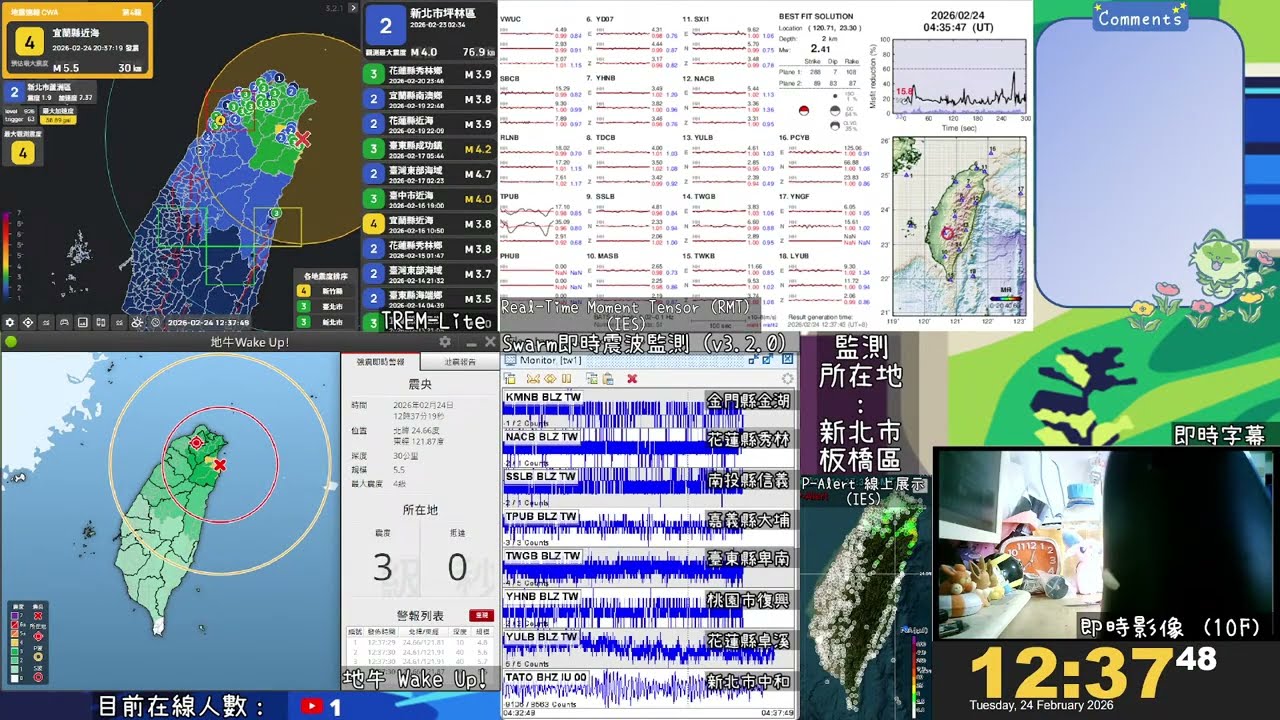Click the TREM-Lite locate/crosshair toolbar icon
Image resolution: width=1280 pixels, height=720 pixels.
click(x=28, y=322)
